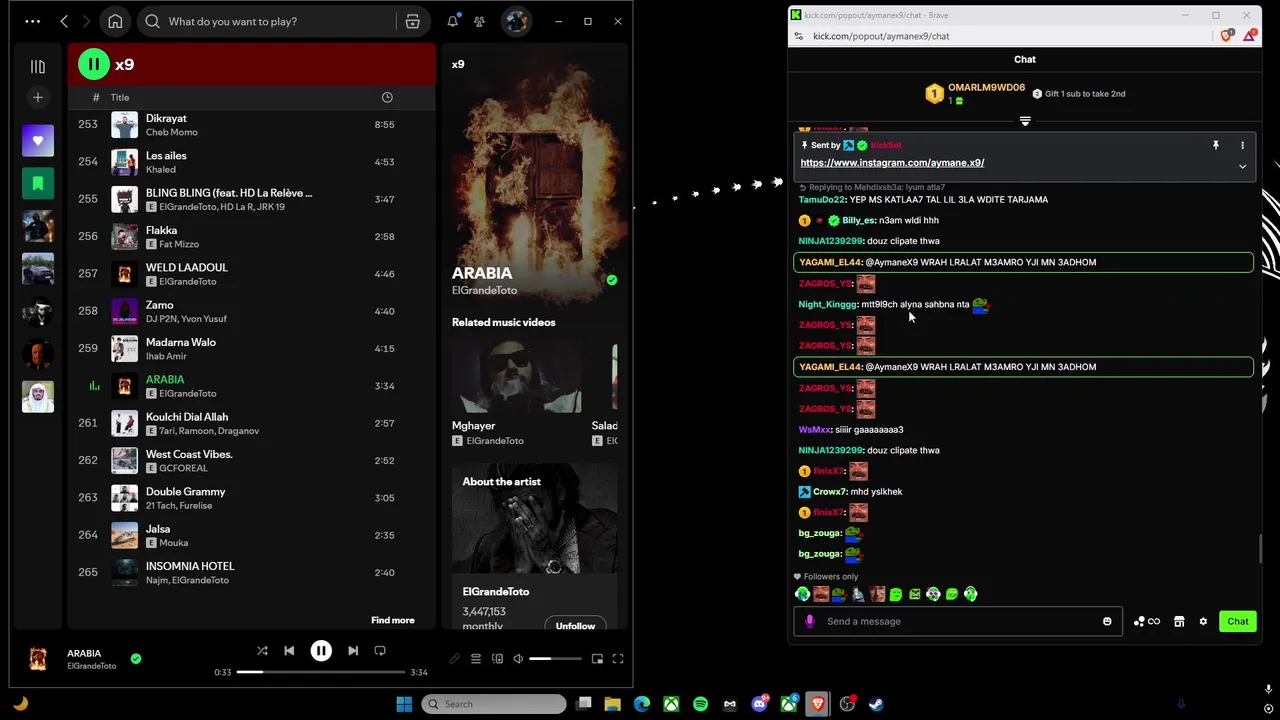Select track INSOMNIA HOTEL
This screenshot has width=1280, height=720.
point(250,572)
